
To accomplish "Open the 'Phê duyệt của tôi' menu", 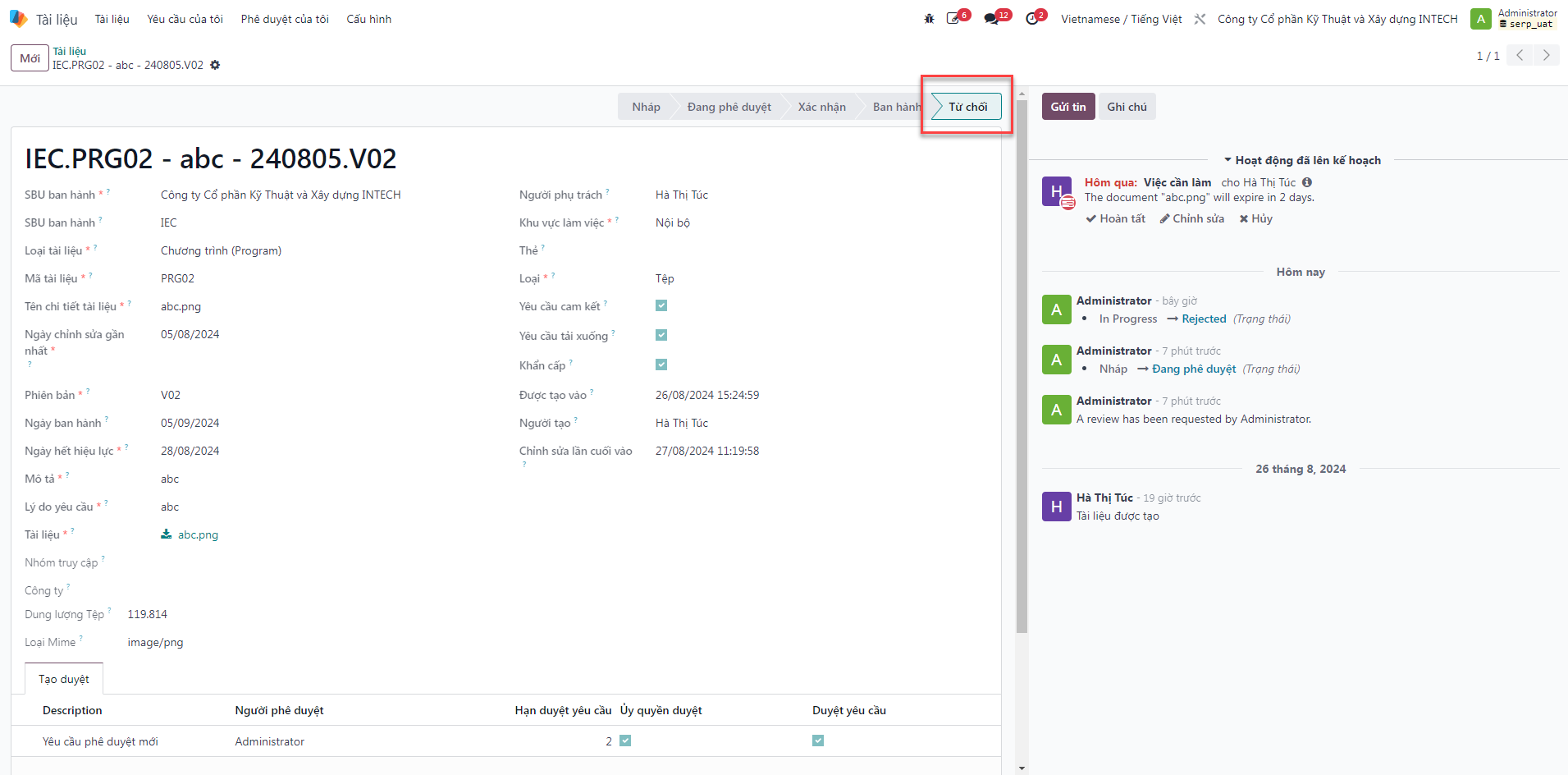I will tap(285, 19).
